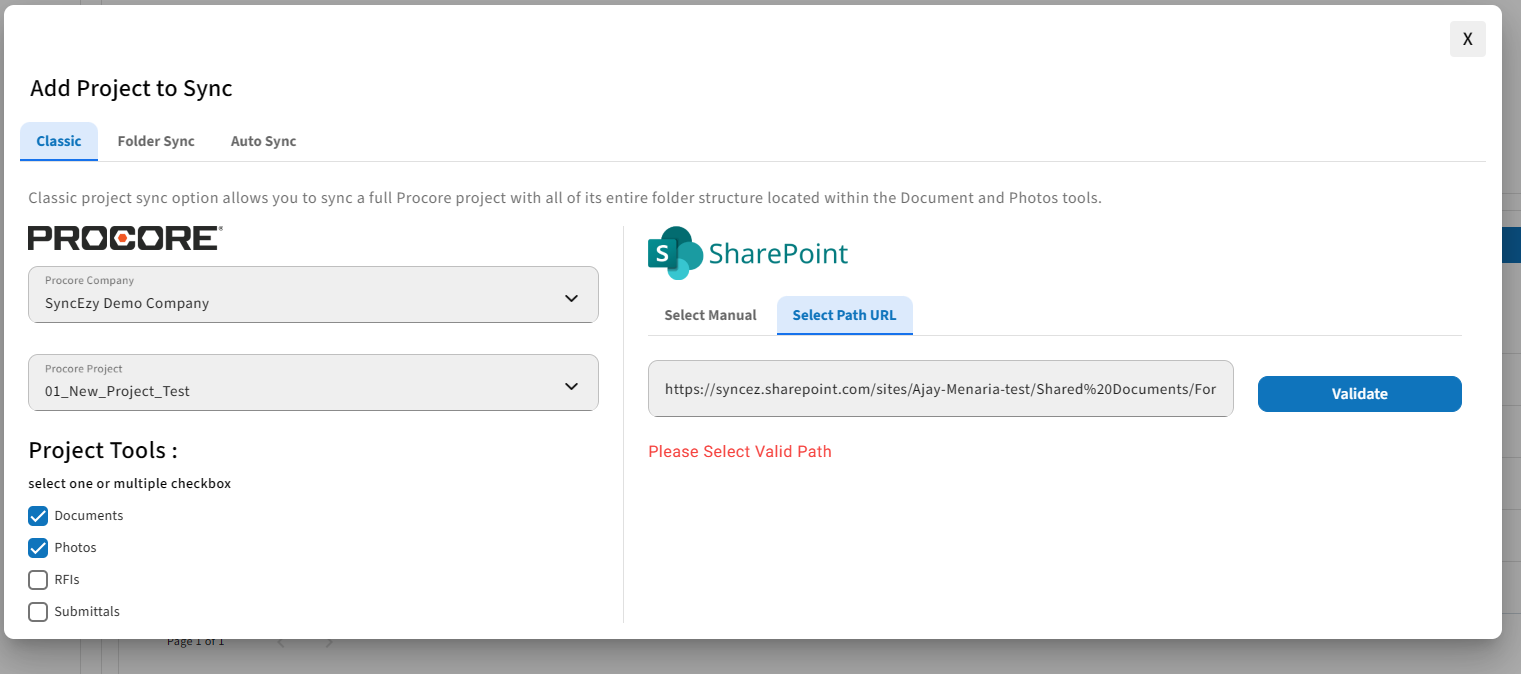Select the Select Path URL tab

click(x=844, y=315)
